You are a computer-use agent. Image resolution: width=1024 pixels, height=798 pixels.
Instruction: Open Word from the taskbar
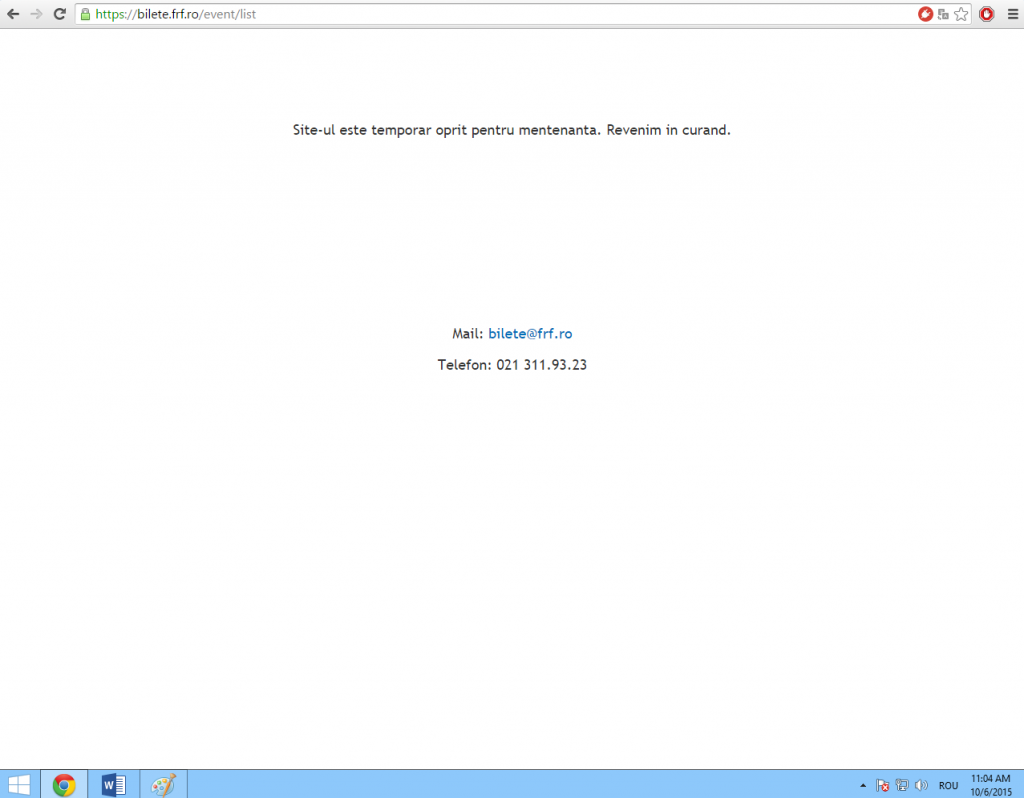113,784
